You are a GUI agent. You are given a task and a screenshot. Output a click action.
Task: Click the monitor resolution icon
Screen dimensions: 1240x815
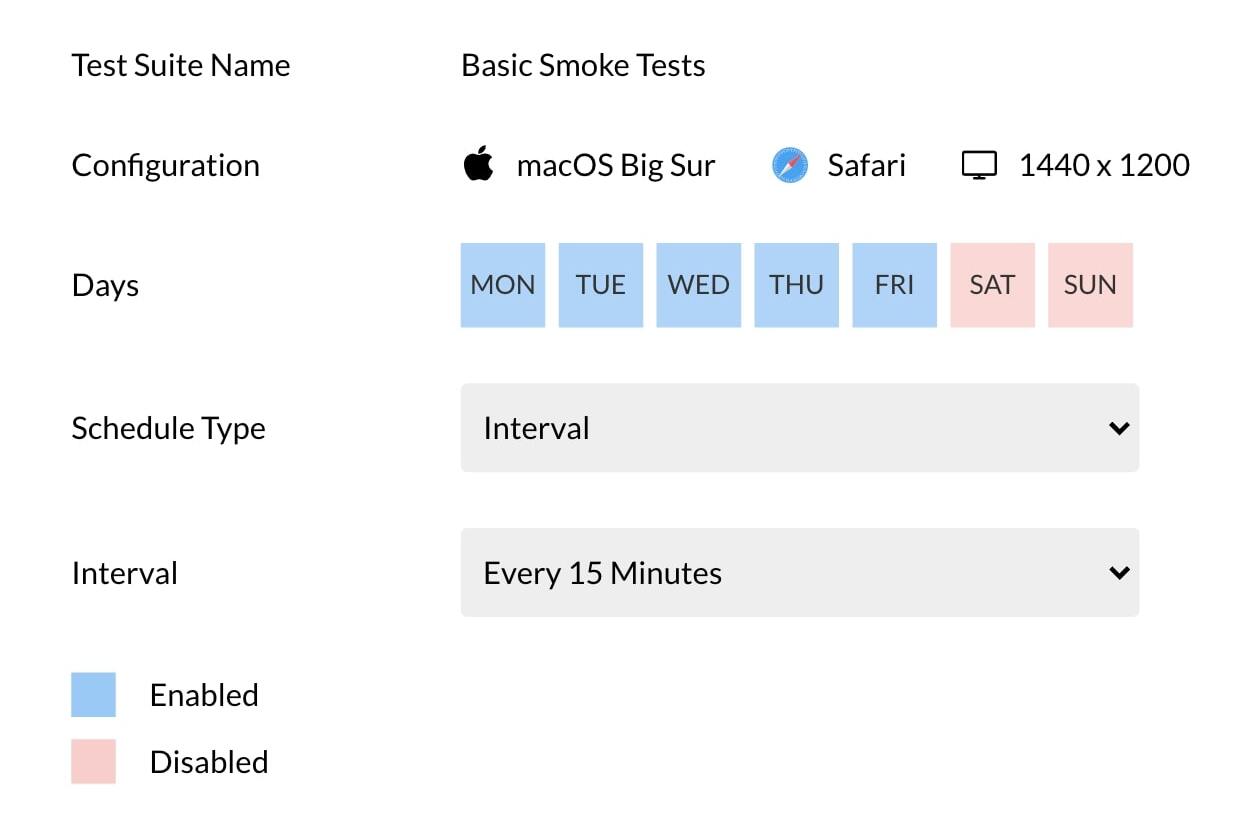click(979, 165)
